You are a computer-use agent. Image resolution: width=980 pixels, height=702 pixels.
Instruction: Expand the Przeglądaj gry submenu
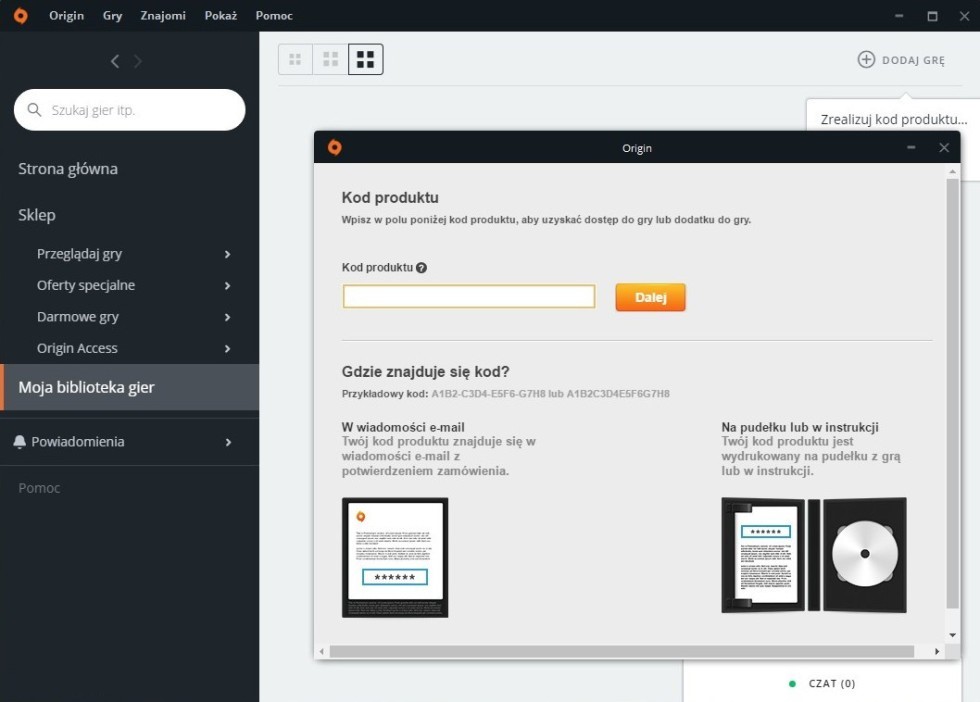(228, 254)
